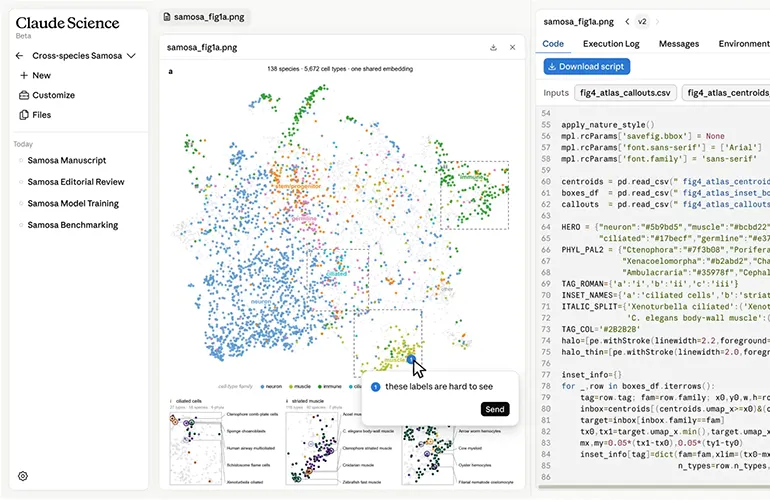This screenshot has height=500, width=770.
Task: Click the Download script button
Action: [586, 66]
